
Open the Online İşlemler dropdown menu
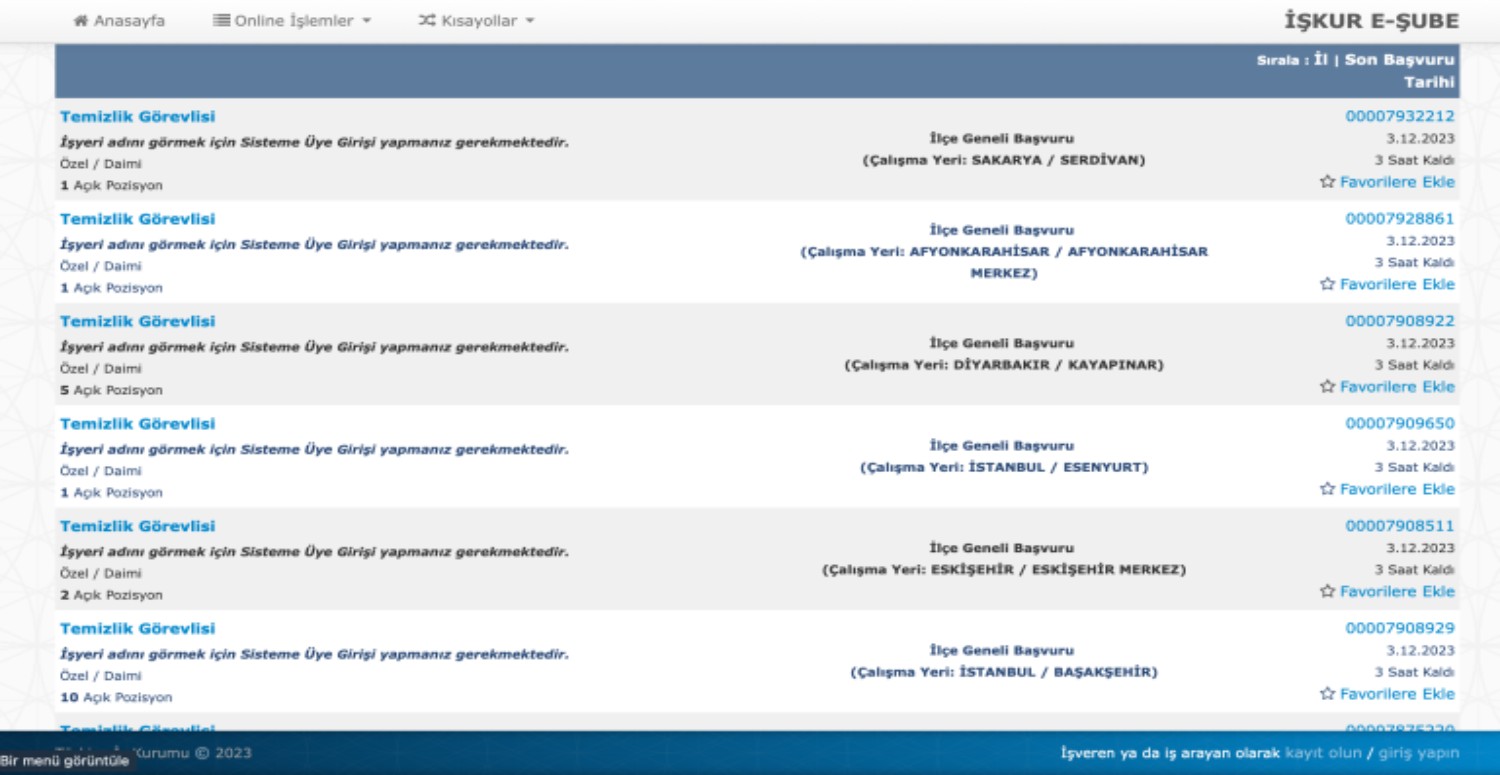(x=292, y=21)
